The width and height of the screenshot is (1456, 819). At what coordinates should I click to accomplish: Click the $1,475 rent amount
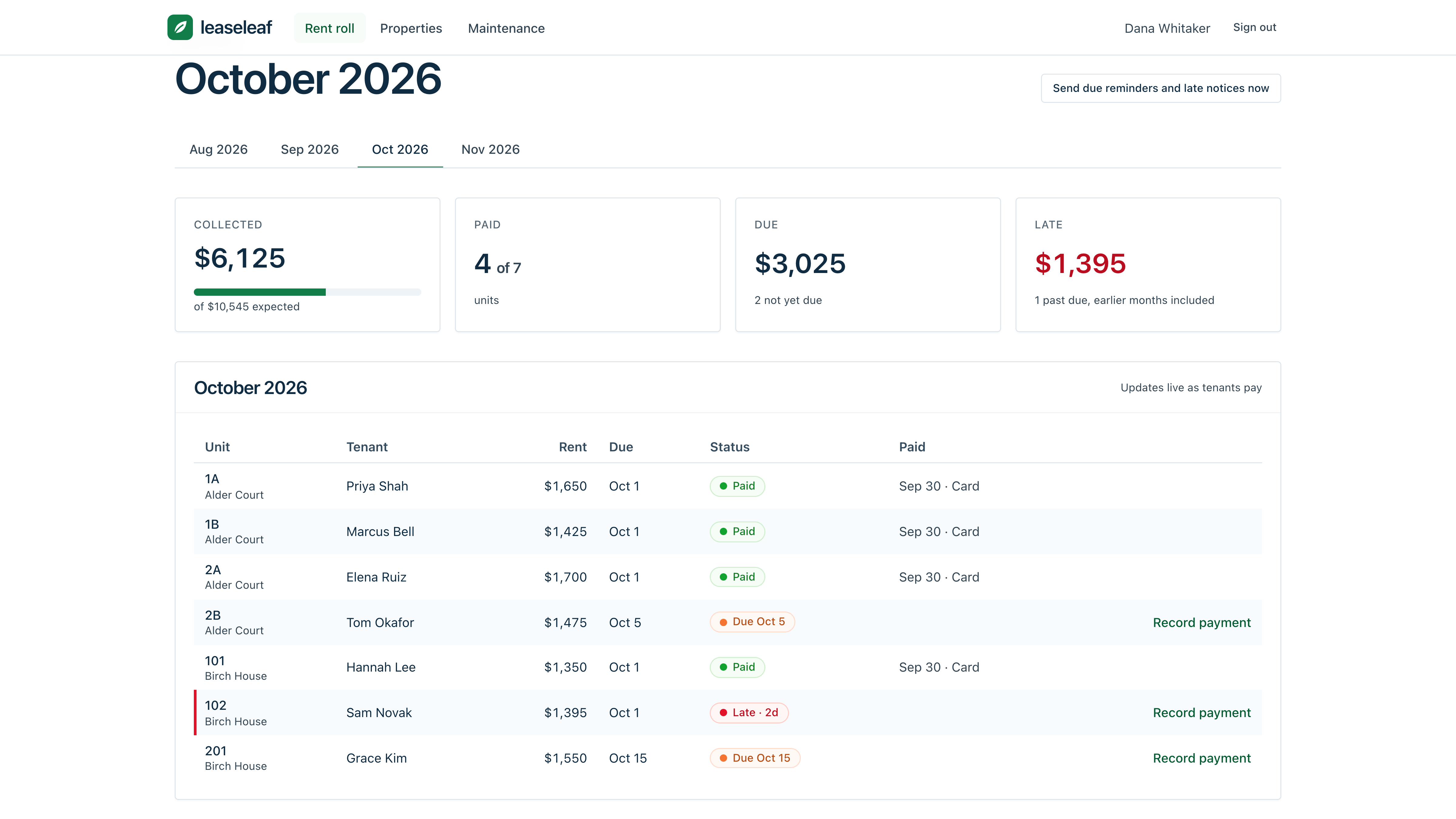click(565, 622)
